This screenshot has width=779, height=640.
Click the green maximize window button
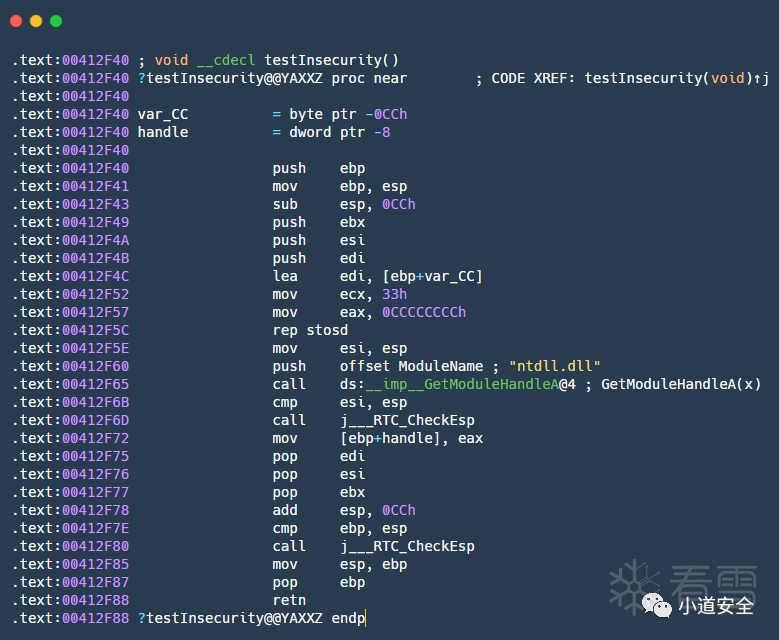pos(56,20)
